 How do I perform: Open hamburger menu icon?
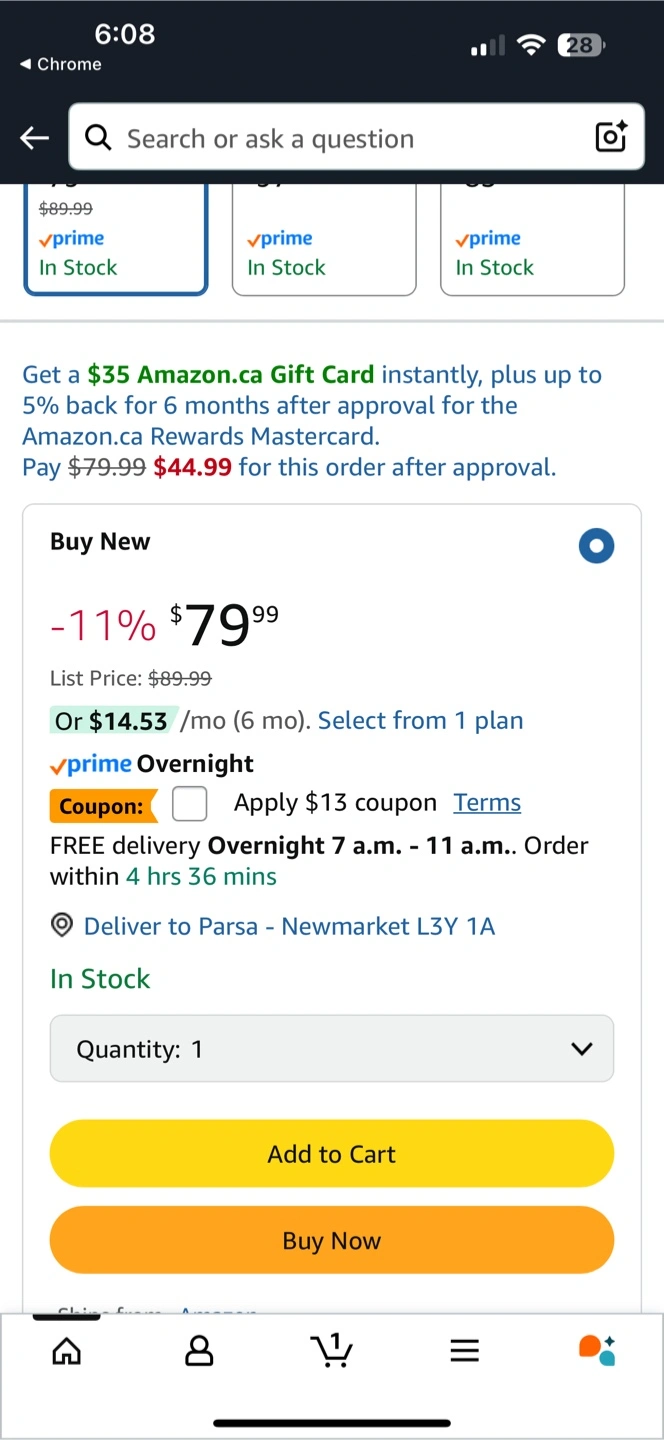click(x=465, y=1352)
